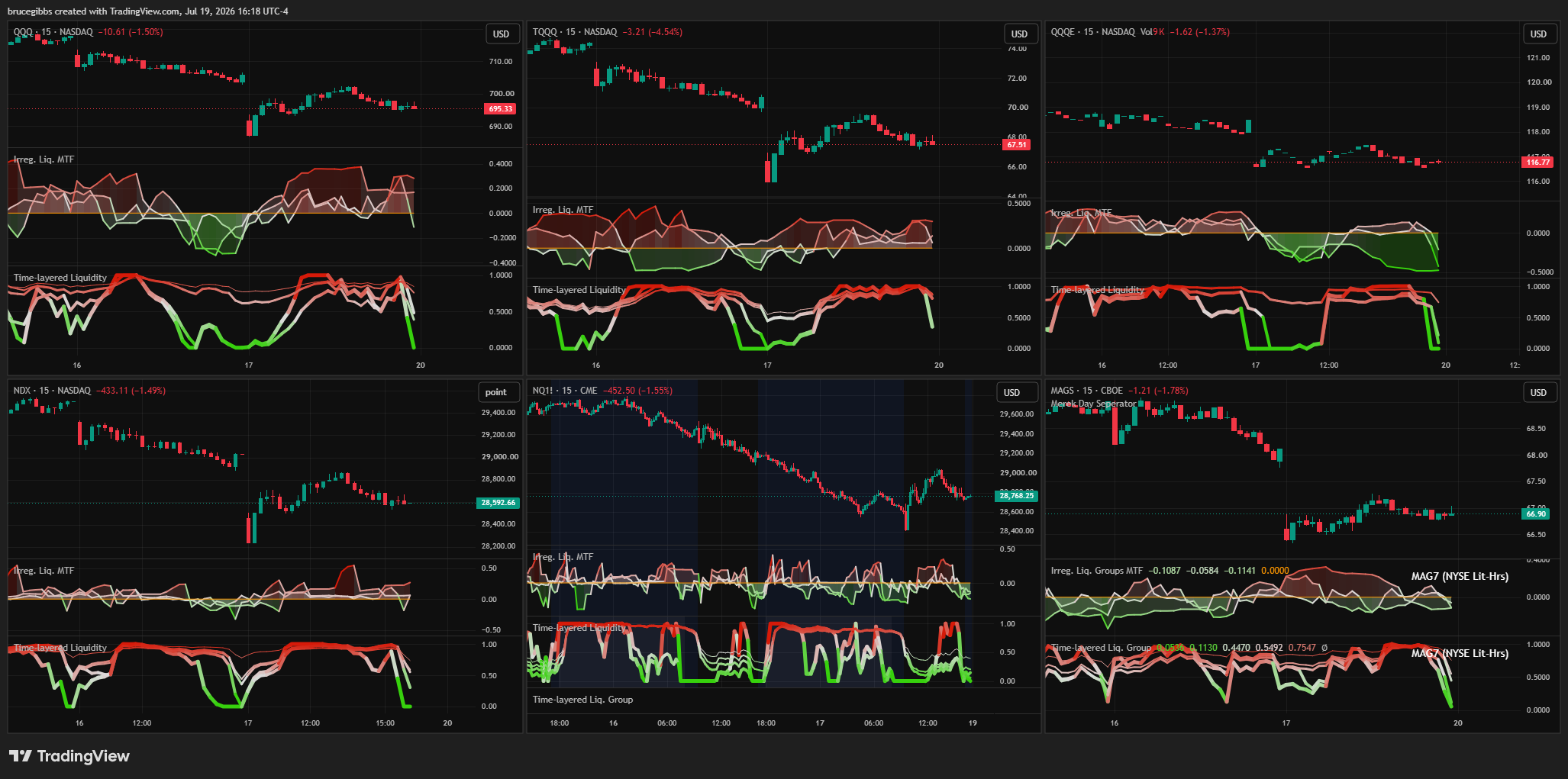
Task: Click NQ1! change value −452.50 (−1.55%)
Action: [x=637, y=391]
